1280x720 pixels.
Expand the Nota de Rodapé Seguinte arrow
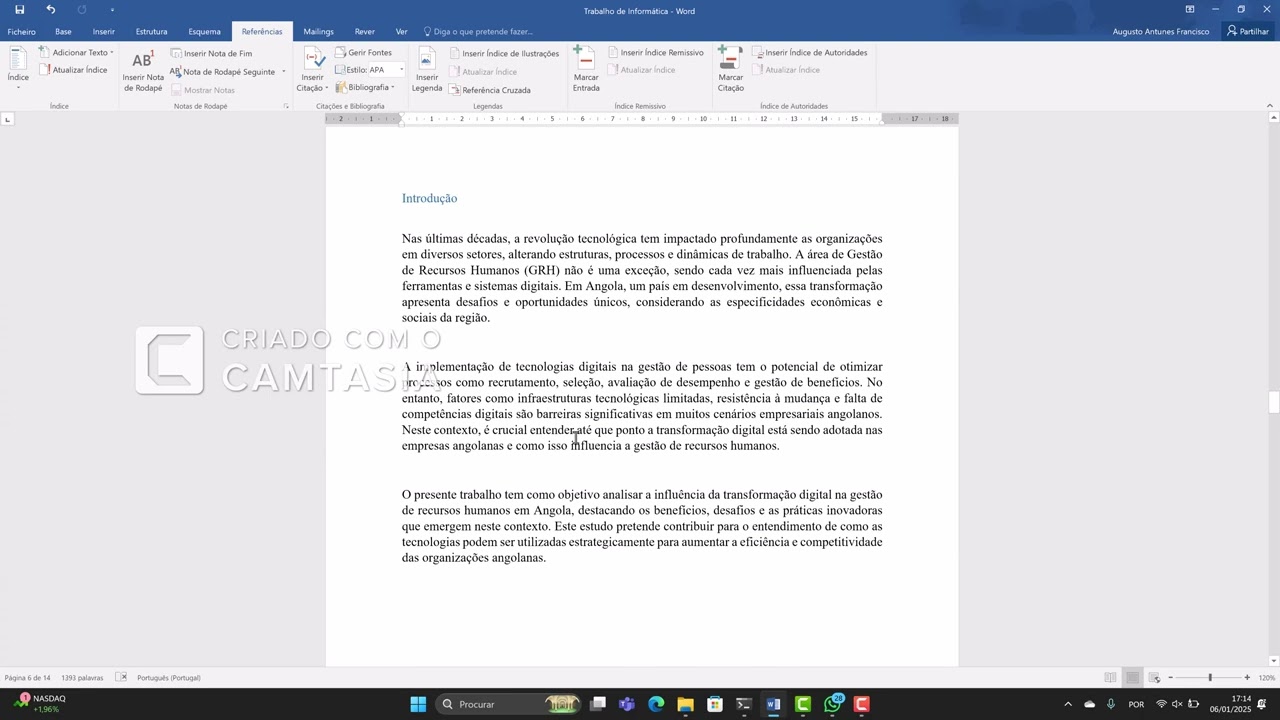pyautogui.click(x=283, y=72)
